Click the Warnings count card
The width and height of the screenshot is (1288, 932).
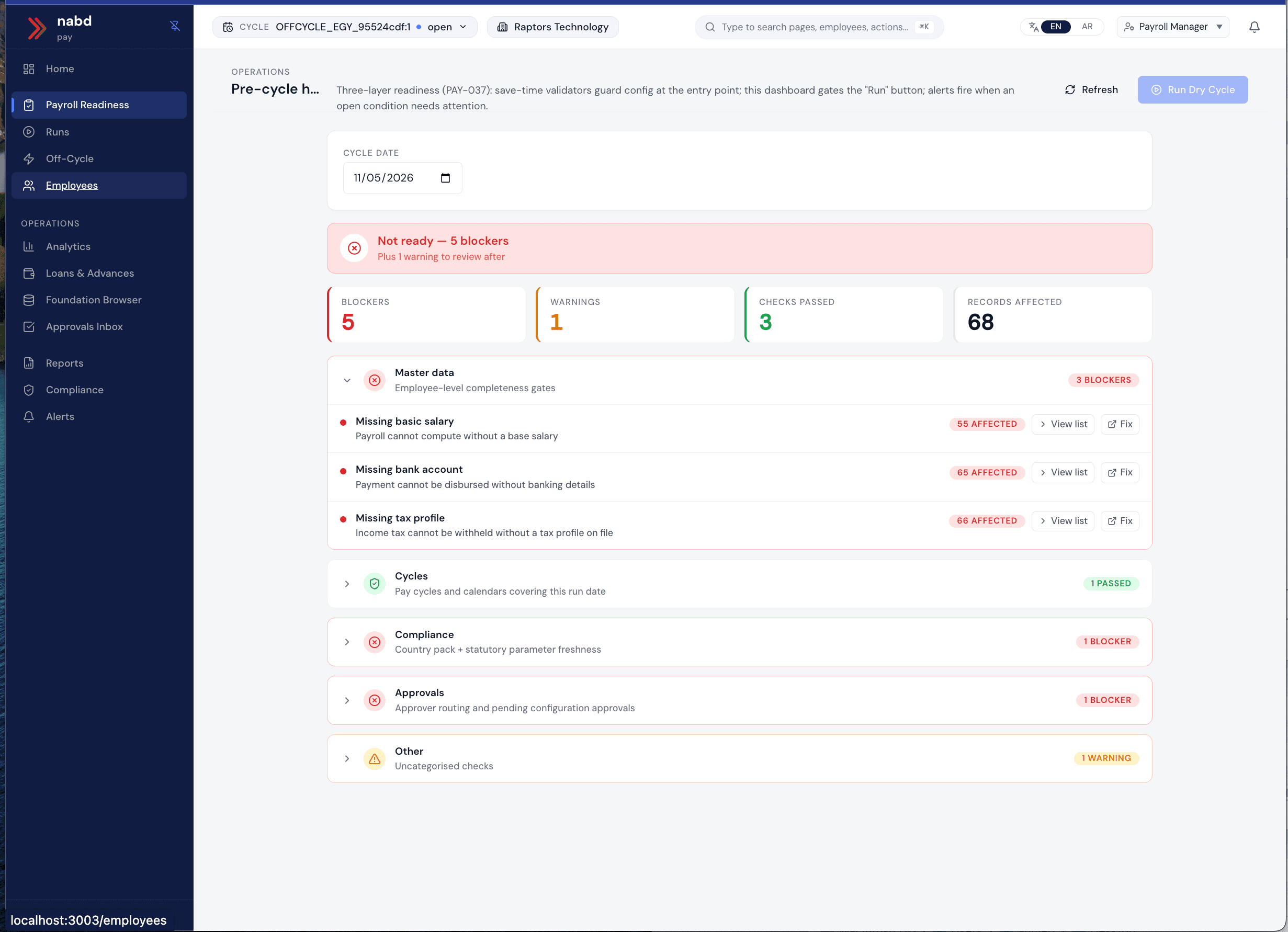click(x=635, y=314)
